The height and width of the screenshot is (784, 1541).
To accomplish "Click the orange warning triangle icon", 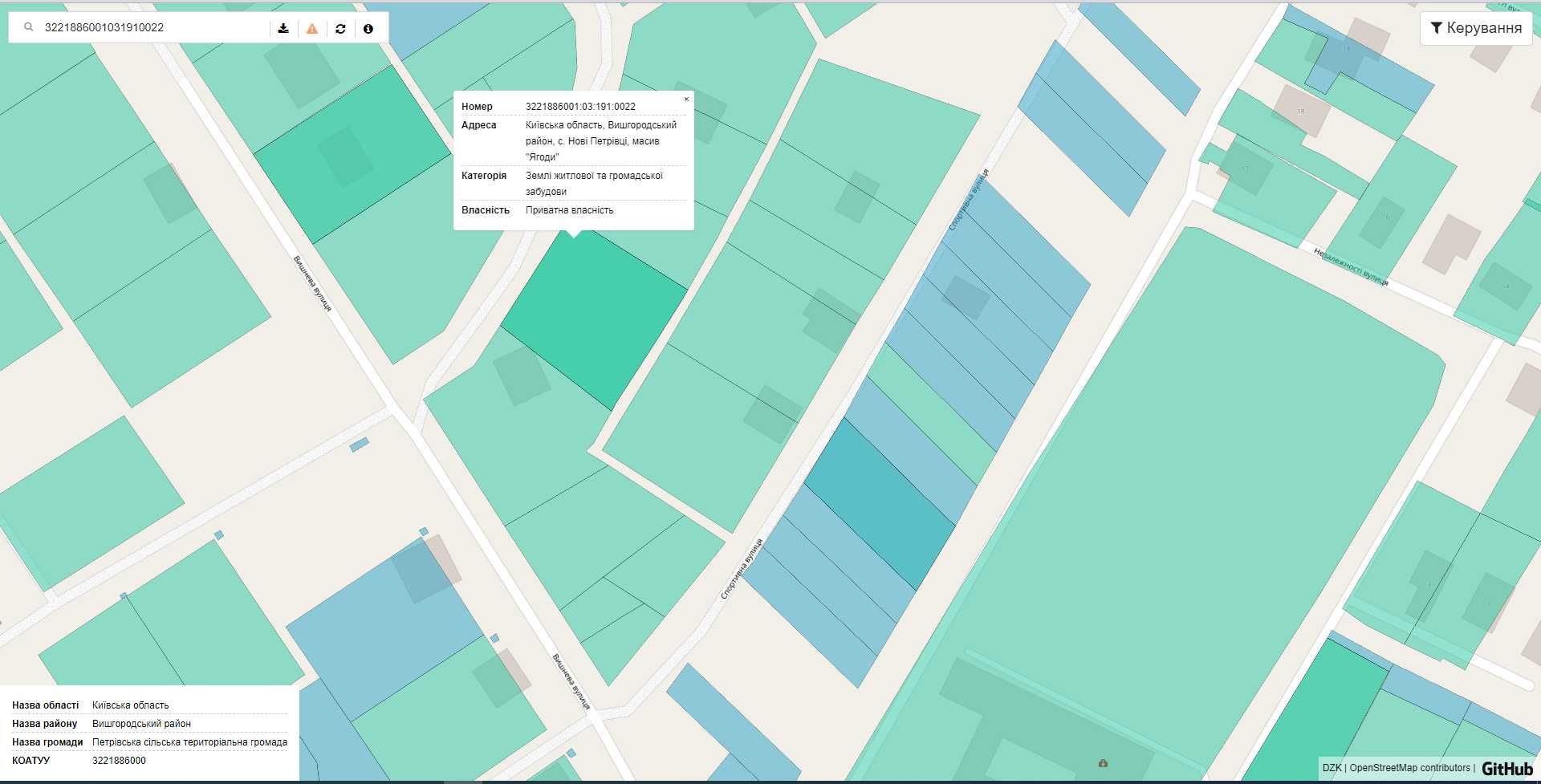I will [x=312, y=29].
